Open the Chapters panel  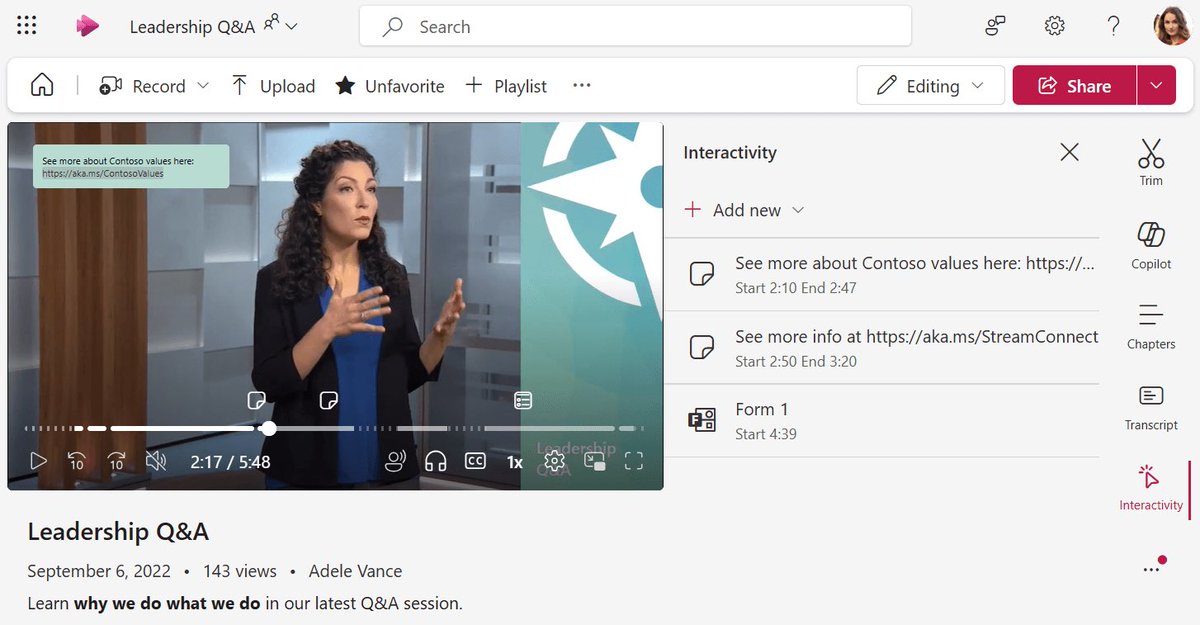(x=1151, y=326)
